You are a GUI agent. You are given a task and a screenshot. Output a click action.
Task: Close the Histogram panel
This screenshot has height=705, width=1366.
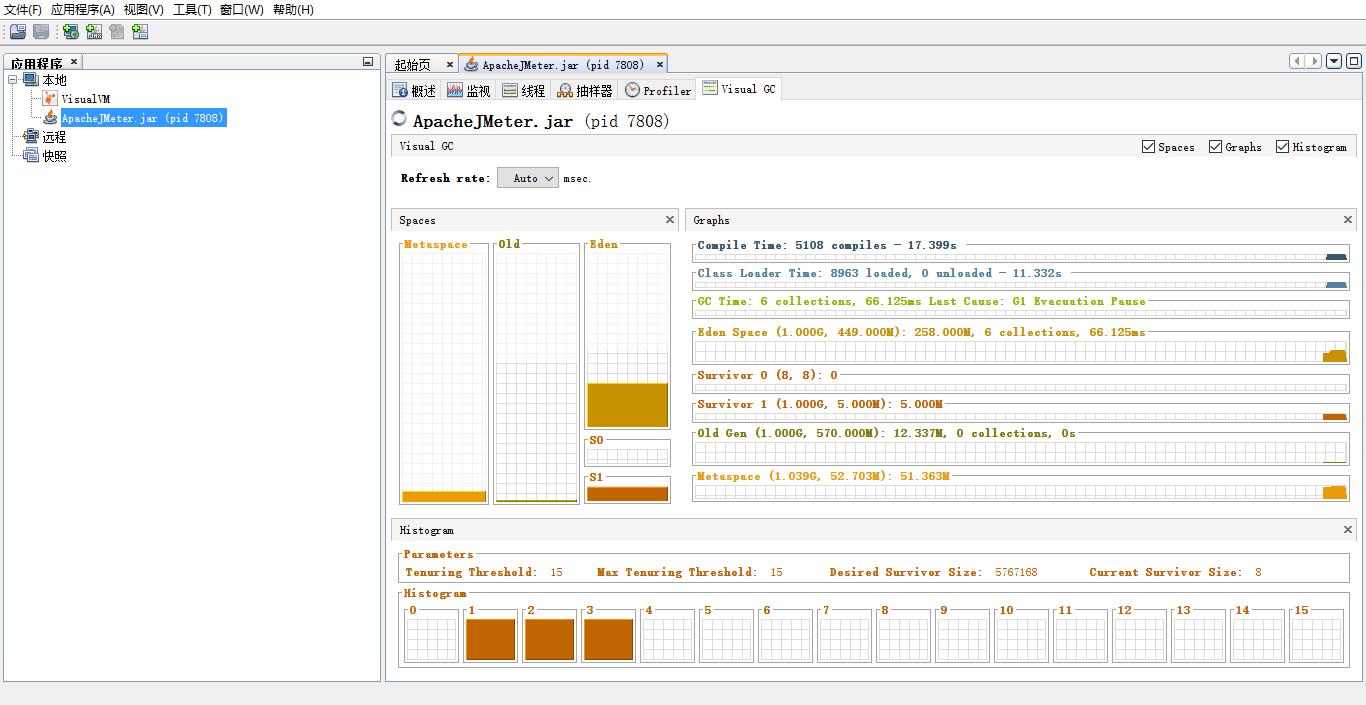(1348, 530)
